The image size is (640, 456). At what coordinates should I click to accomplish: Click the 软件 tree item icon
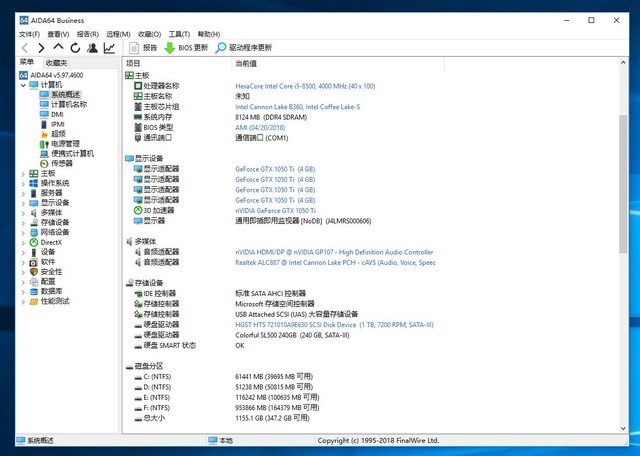tap(34, 262)
